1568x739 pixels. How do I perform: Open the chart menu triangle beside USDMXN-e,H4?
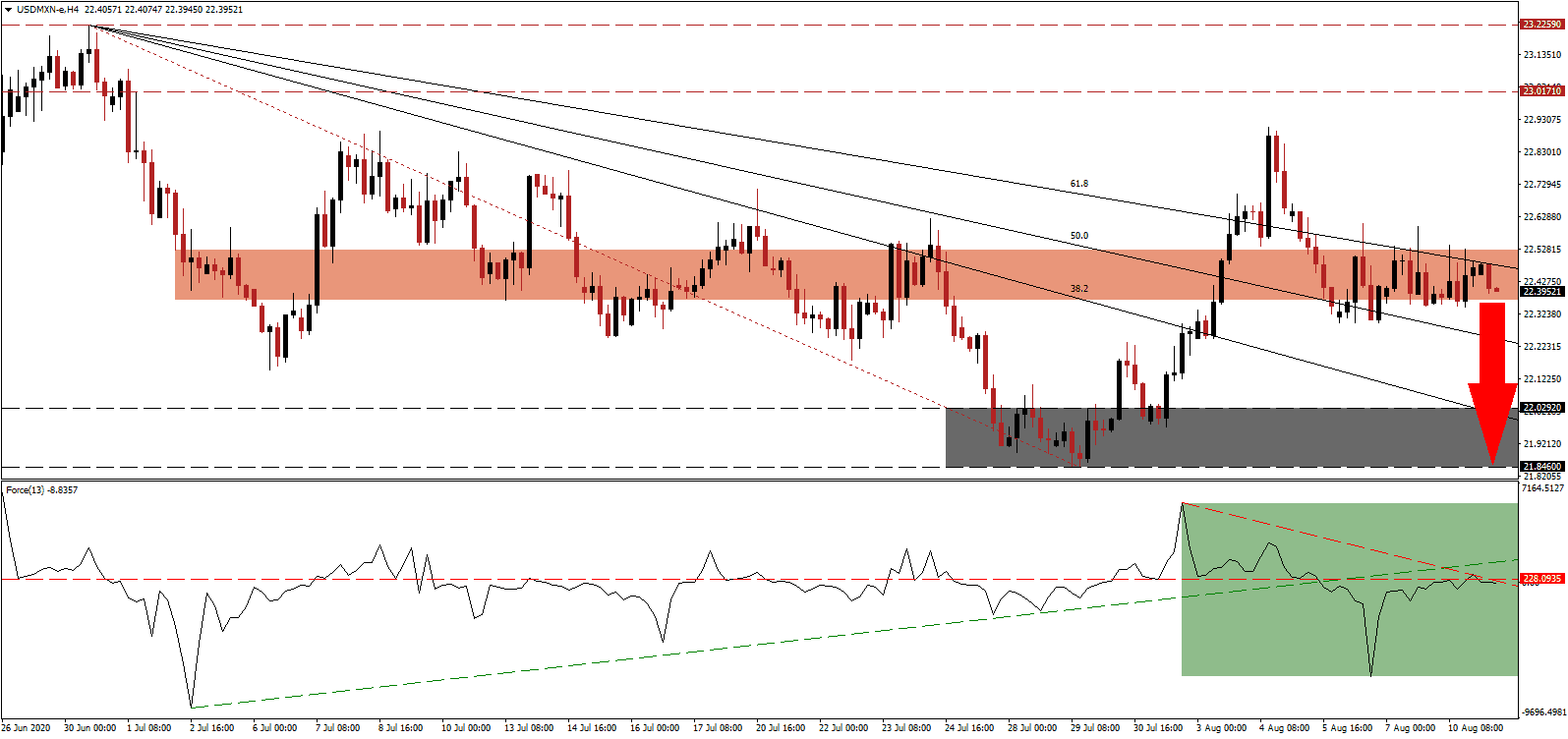8,10
